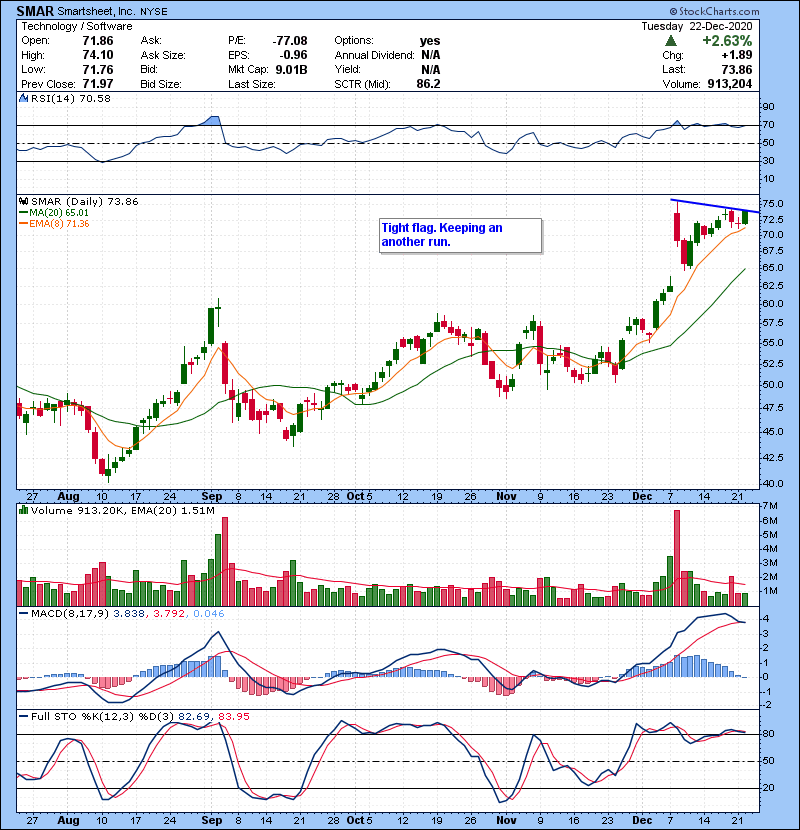Click the +2.63% percent change

[x=727, y=41]
